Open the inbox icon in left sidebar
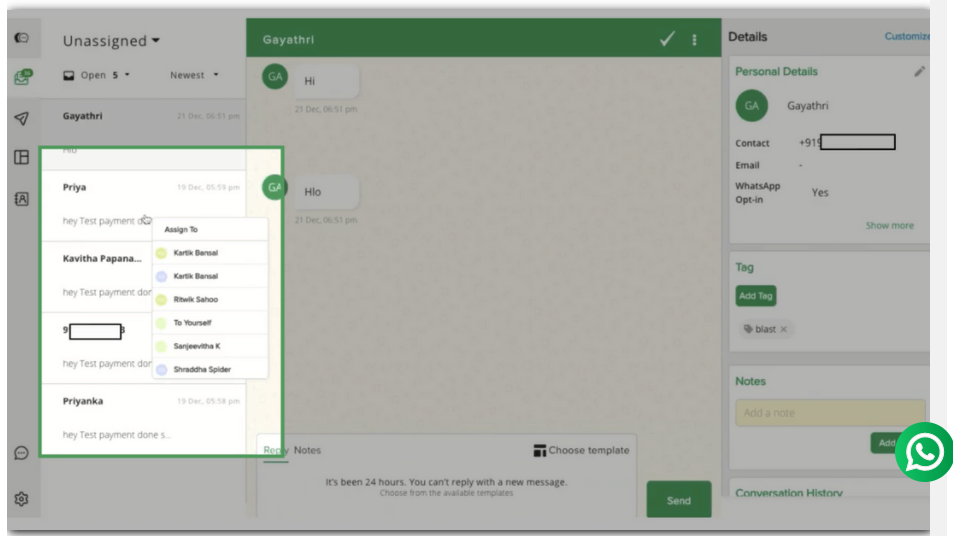The height and width of the screenshot is (536, 953). click(22, 77)
